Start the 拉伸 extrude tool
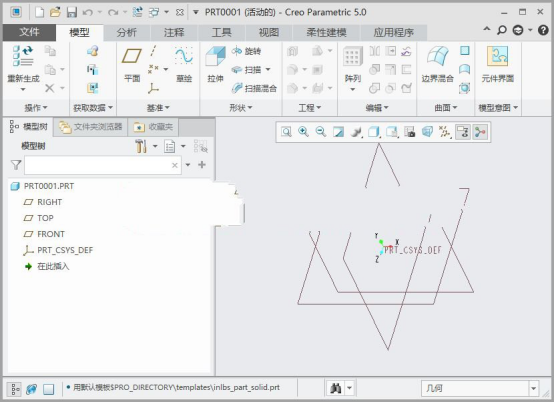Viewport: 554px width, 402px height. [x=216, y=64]
